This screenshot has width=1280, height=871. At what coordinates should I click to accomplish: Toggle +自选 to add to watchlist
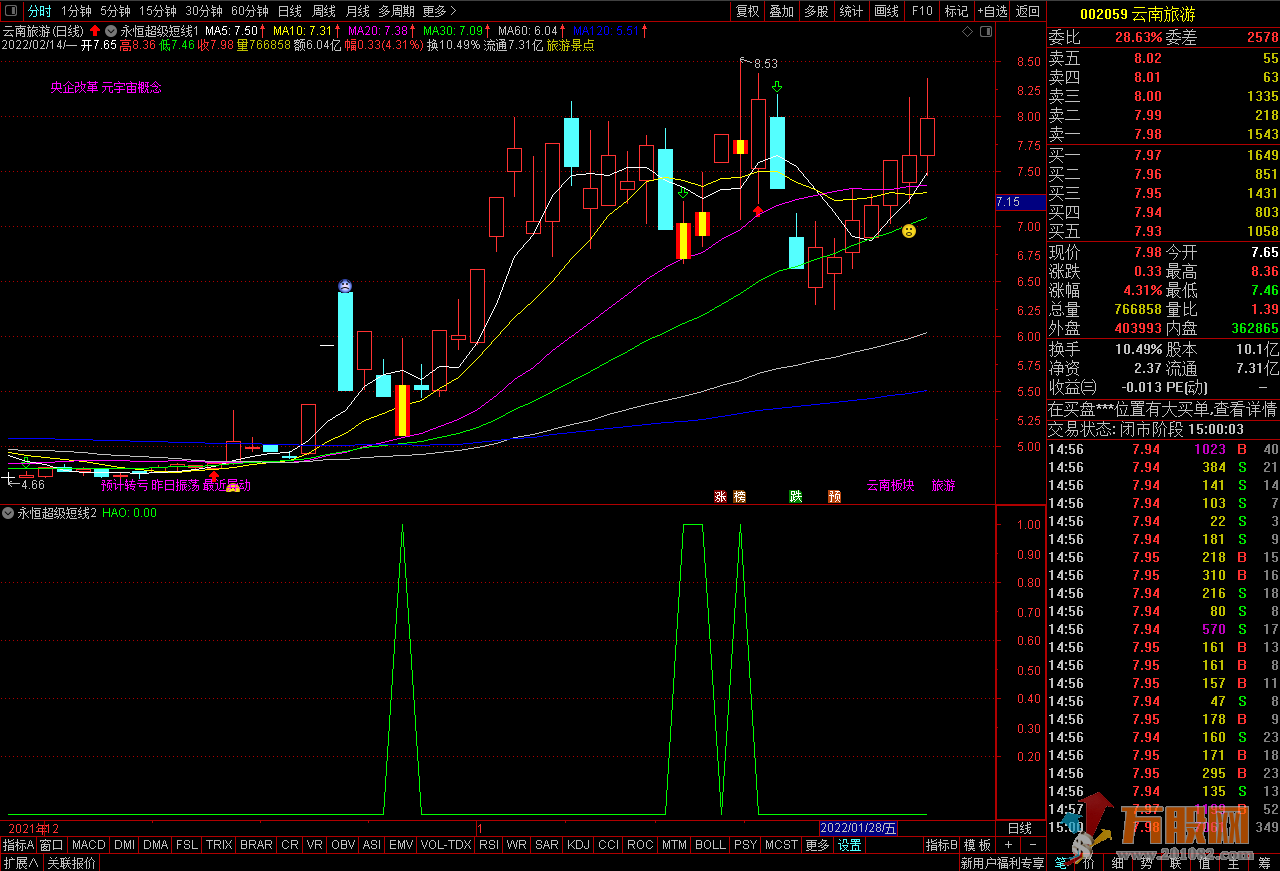(x=992, y=11)
